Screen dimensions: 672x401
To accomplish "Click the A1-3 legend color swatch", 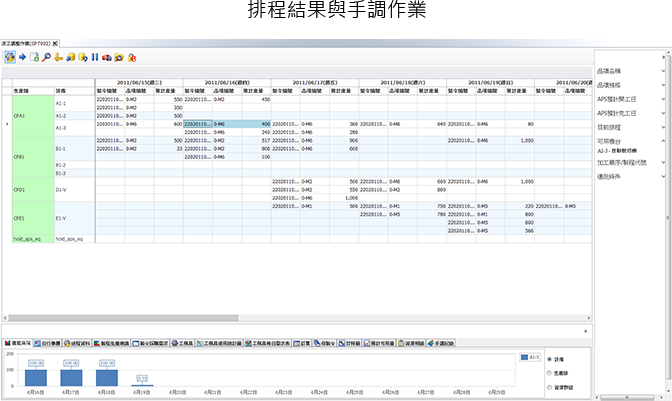I will 522,355.
